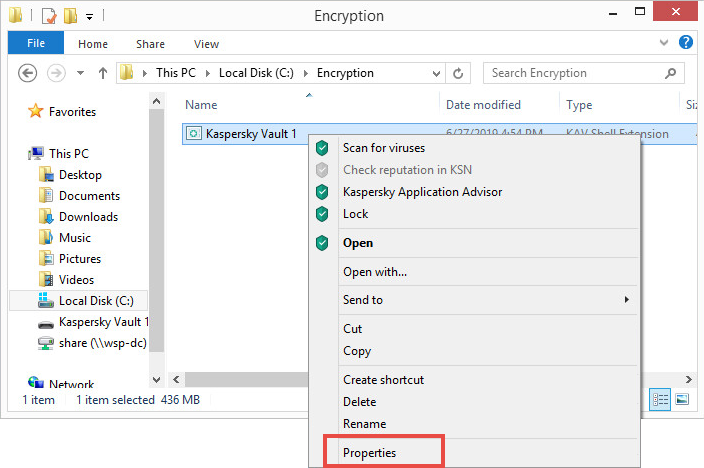Switch to the View ribbon tab
The image size is (704, 468).
pos(206,44)
